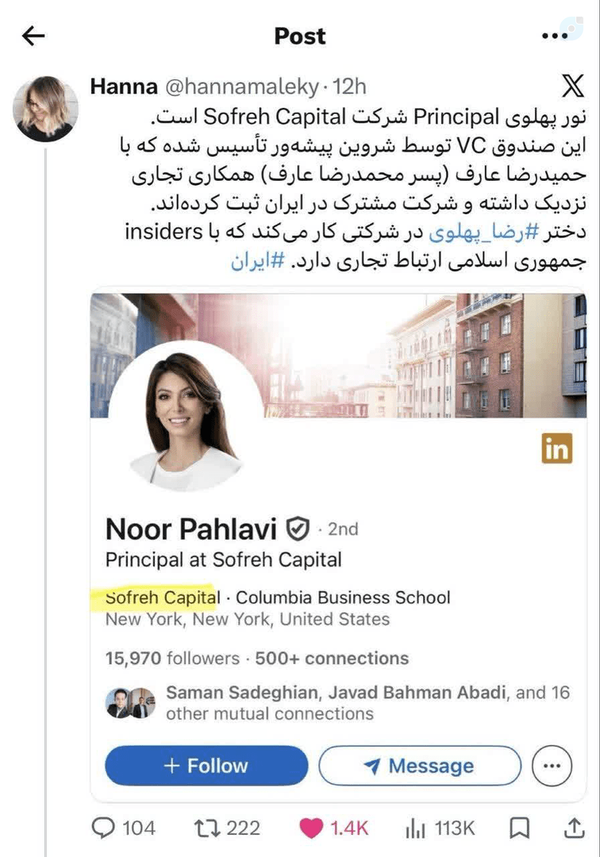The width and height of the screenshot is (600, 857).
Task: Open Noor Pahlavi's profile photo
Action: [x=187, y=416]
